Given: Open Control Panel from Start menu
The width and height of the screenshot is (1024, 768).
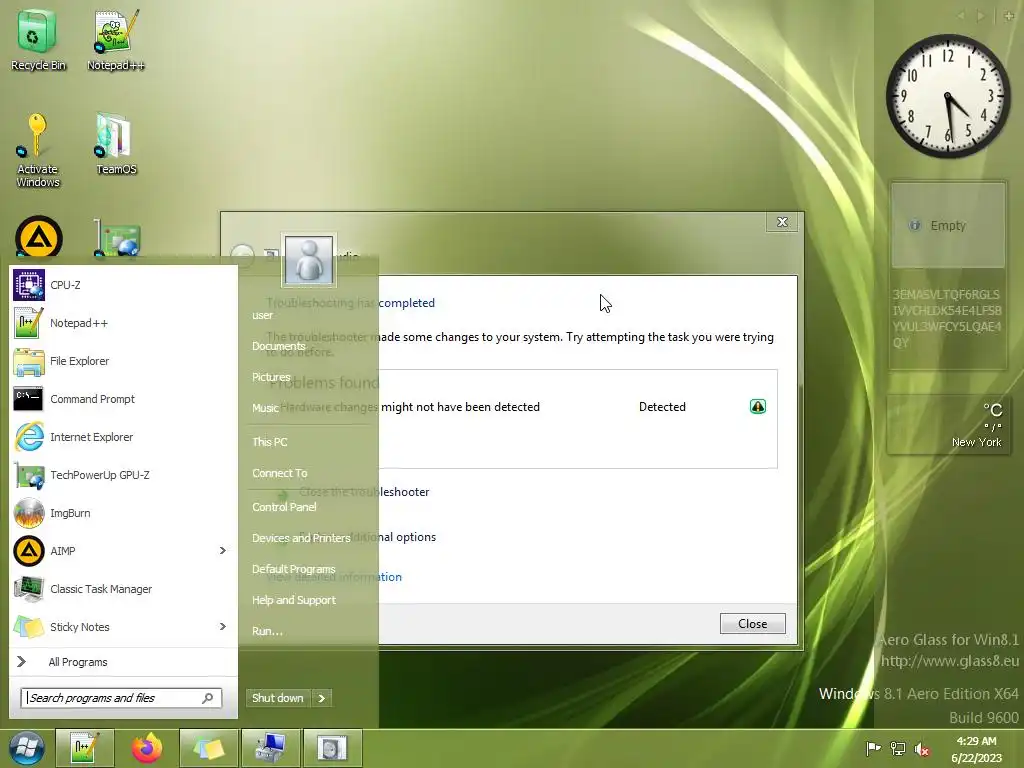Looking at the screenshot, I should coord(284,507).
